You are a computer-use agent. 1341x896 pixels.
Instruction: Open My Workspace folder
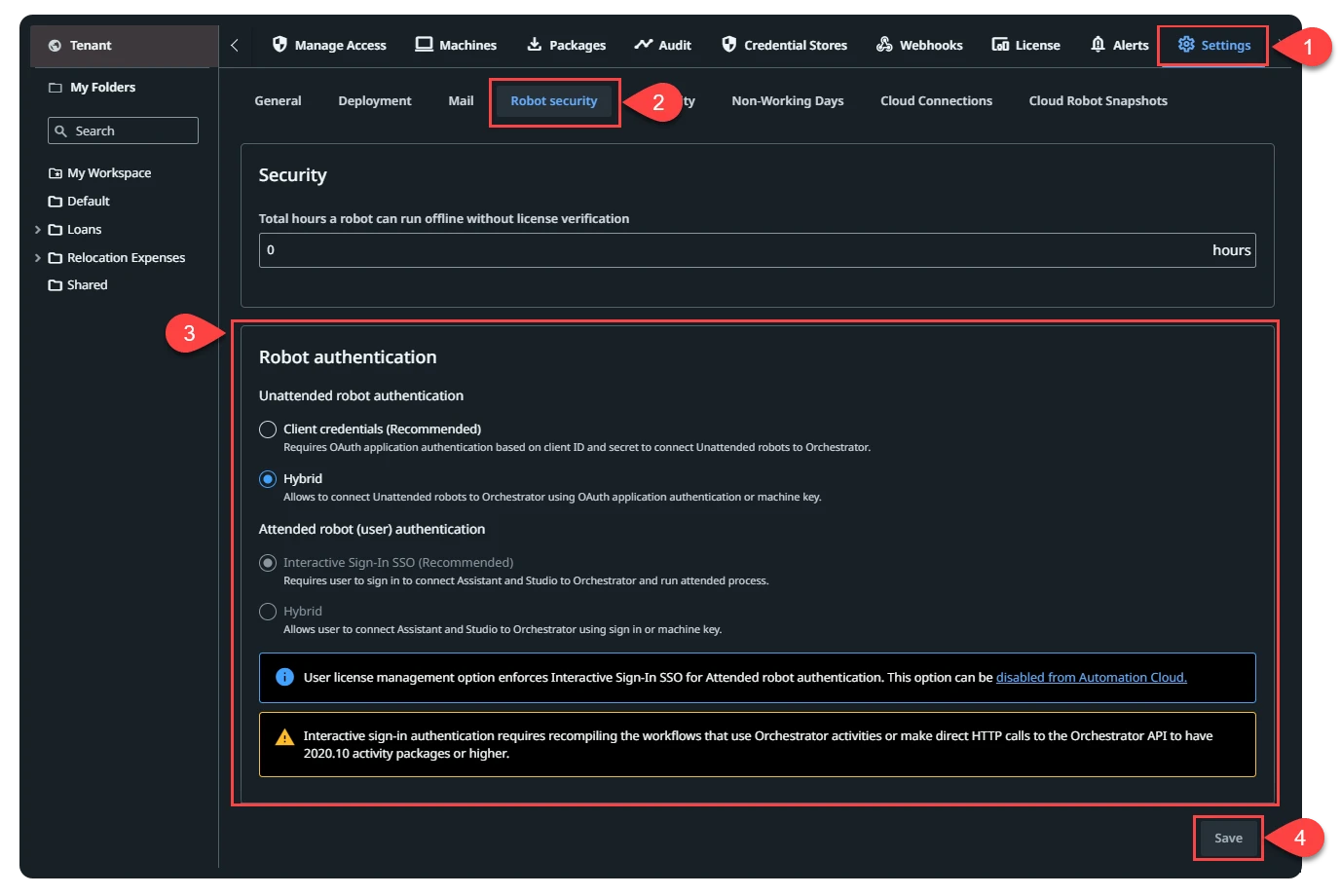pos(109,173)
